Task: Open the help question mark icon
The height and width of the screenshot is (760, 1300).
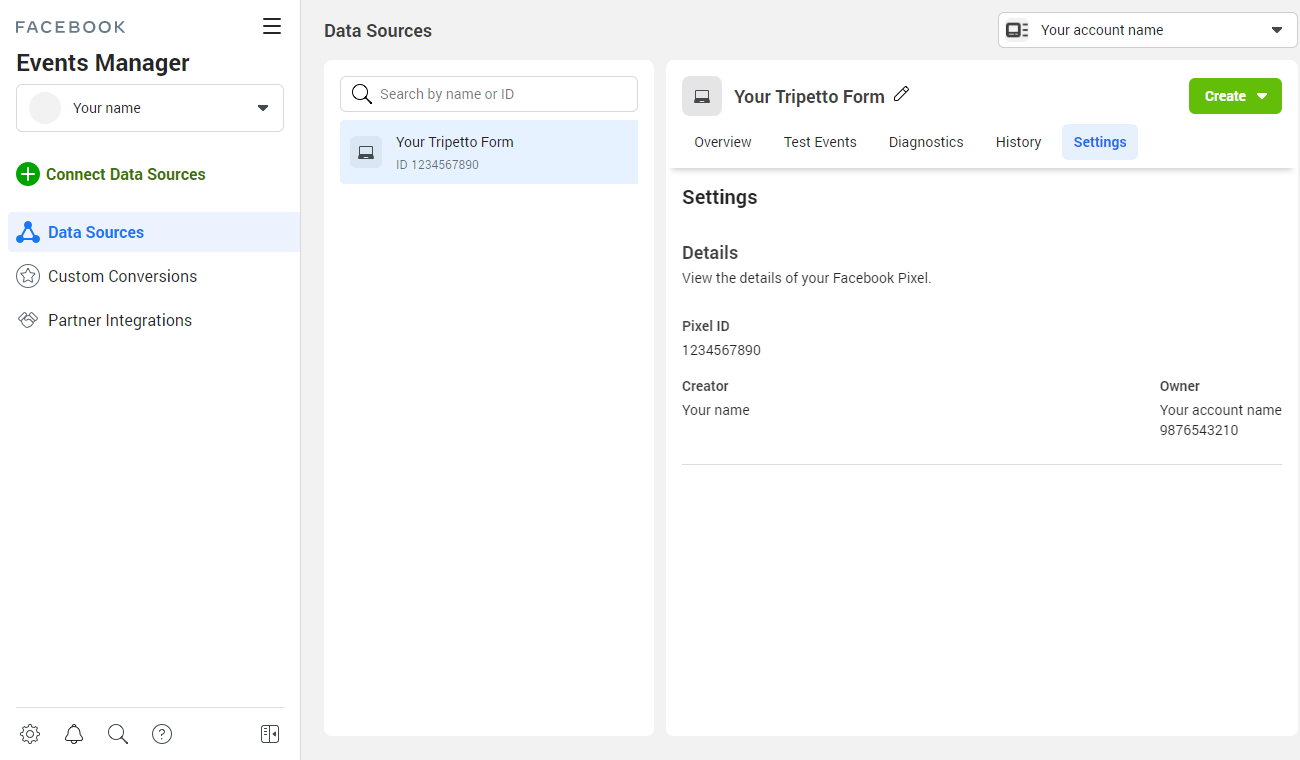Action: (x=162, y=734)
